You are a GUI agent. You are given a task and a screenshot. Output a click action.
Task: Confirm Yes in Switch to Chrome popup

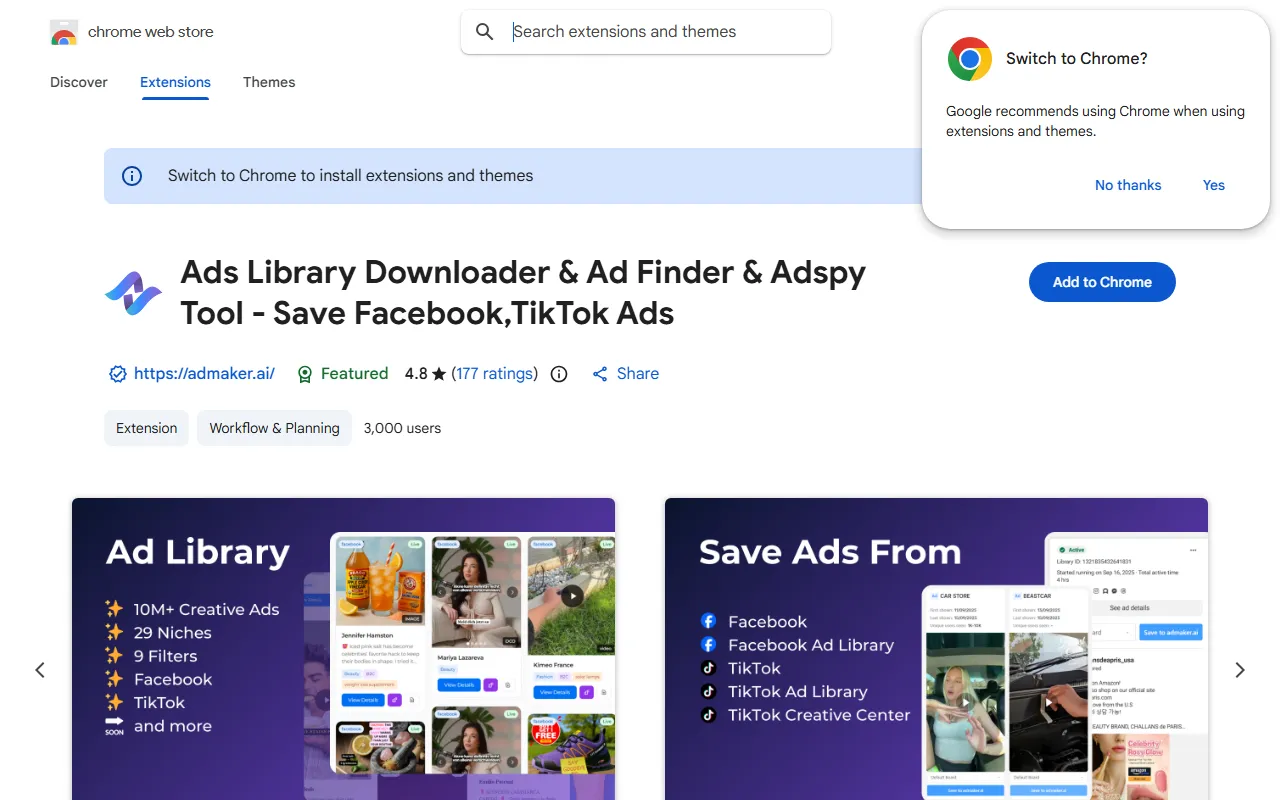(x=1213, y=185)
